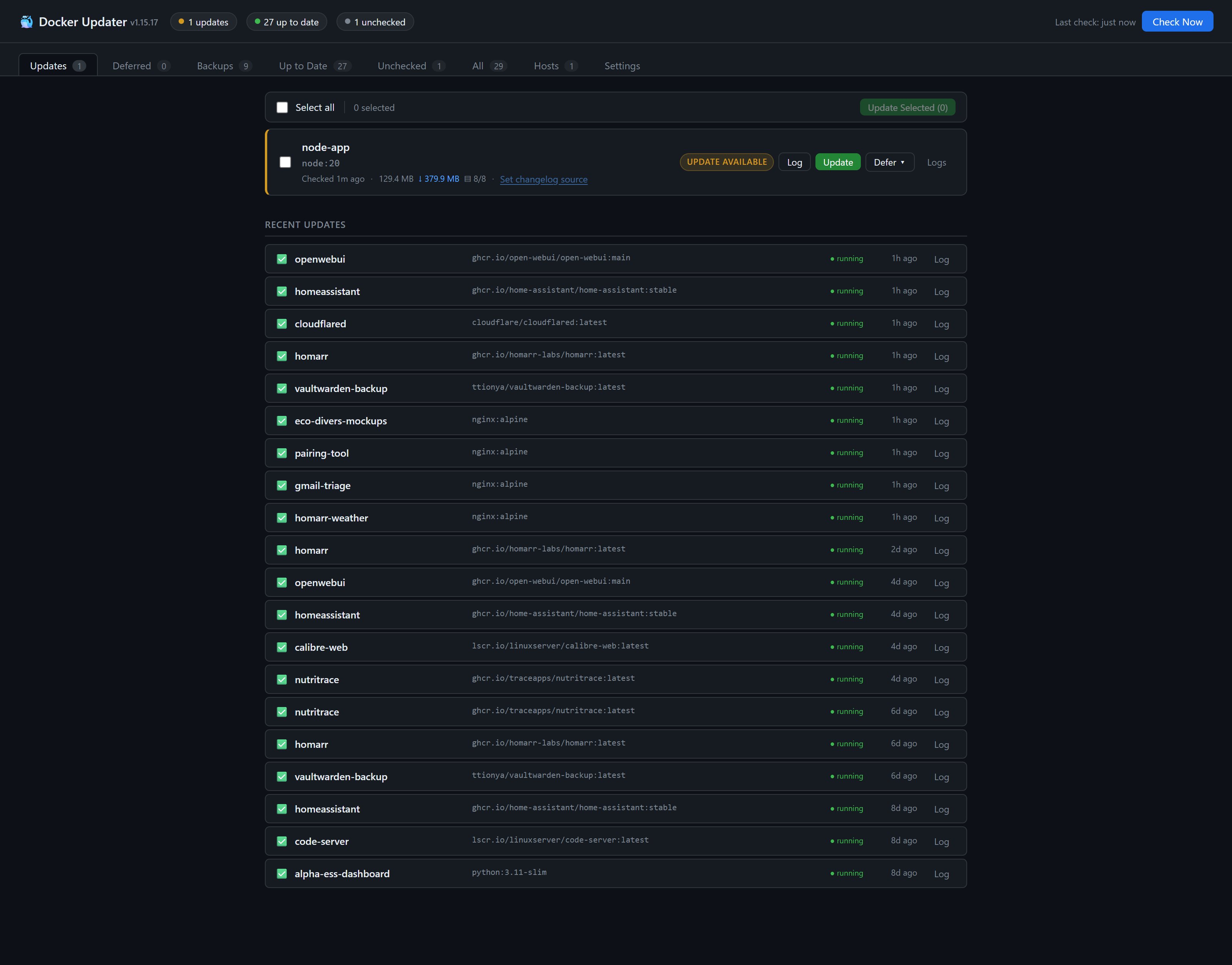Toggle the Select all checkbox
This screenshot has width=1232, height=965.
(x=282, y=107)
